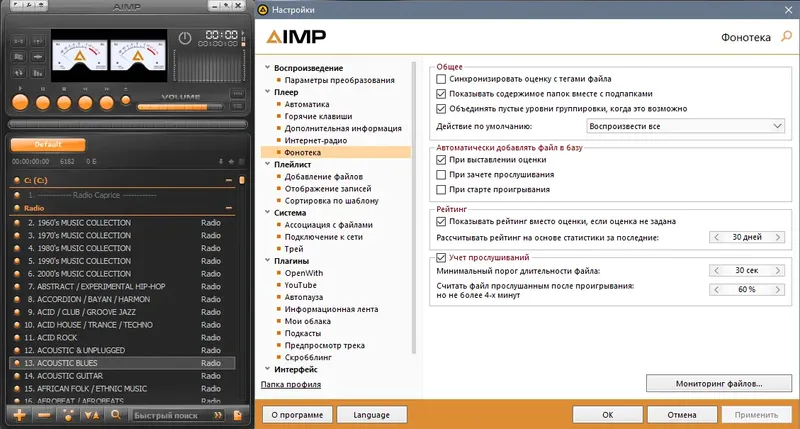Image resolution: width=800 pixels, height=429 pixels.
Task: Skip to next track button
Action: [107, 103]
